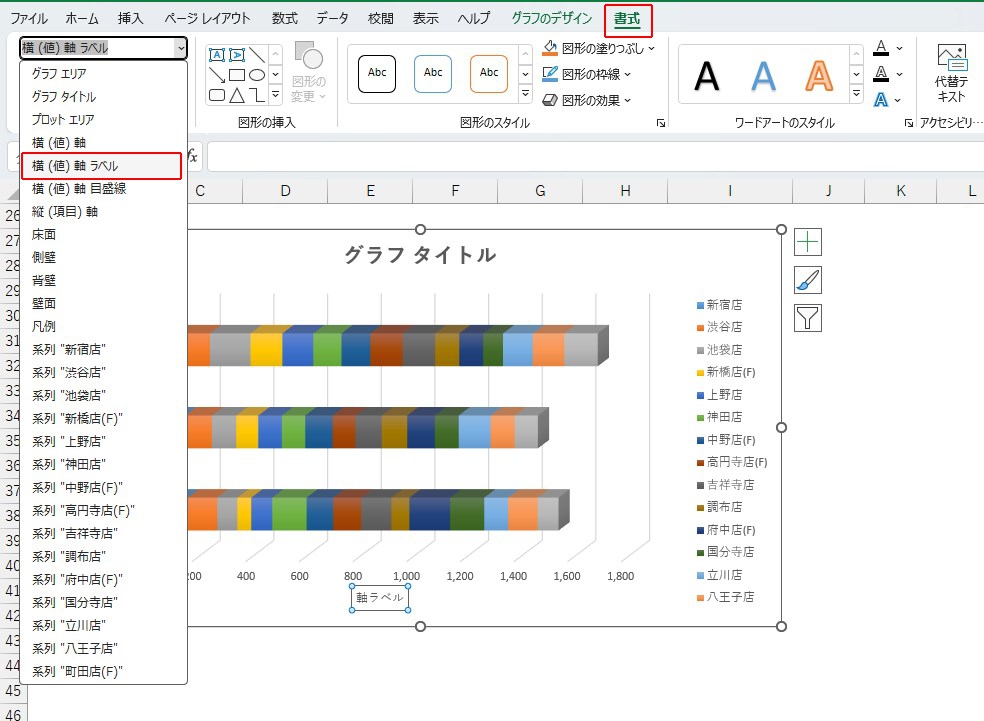Viewport: 984px width, 721px height.
Task: Click the 軸ラベル text box on chart
Action: pos(380,597)
